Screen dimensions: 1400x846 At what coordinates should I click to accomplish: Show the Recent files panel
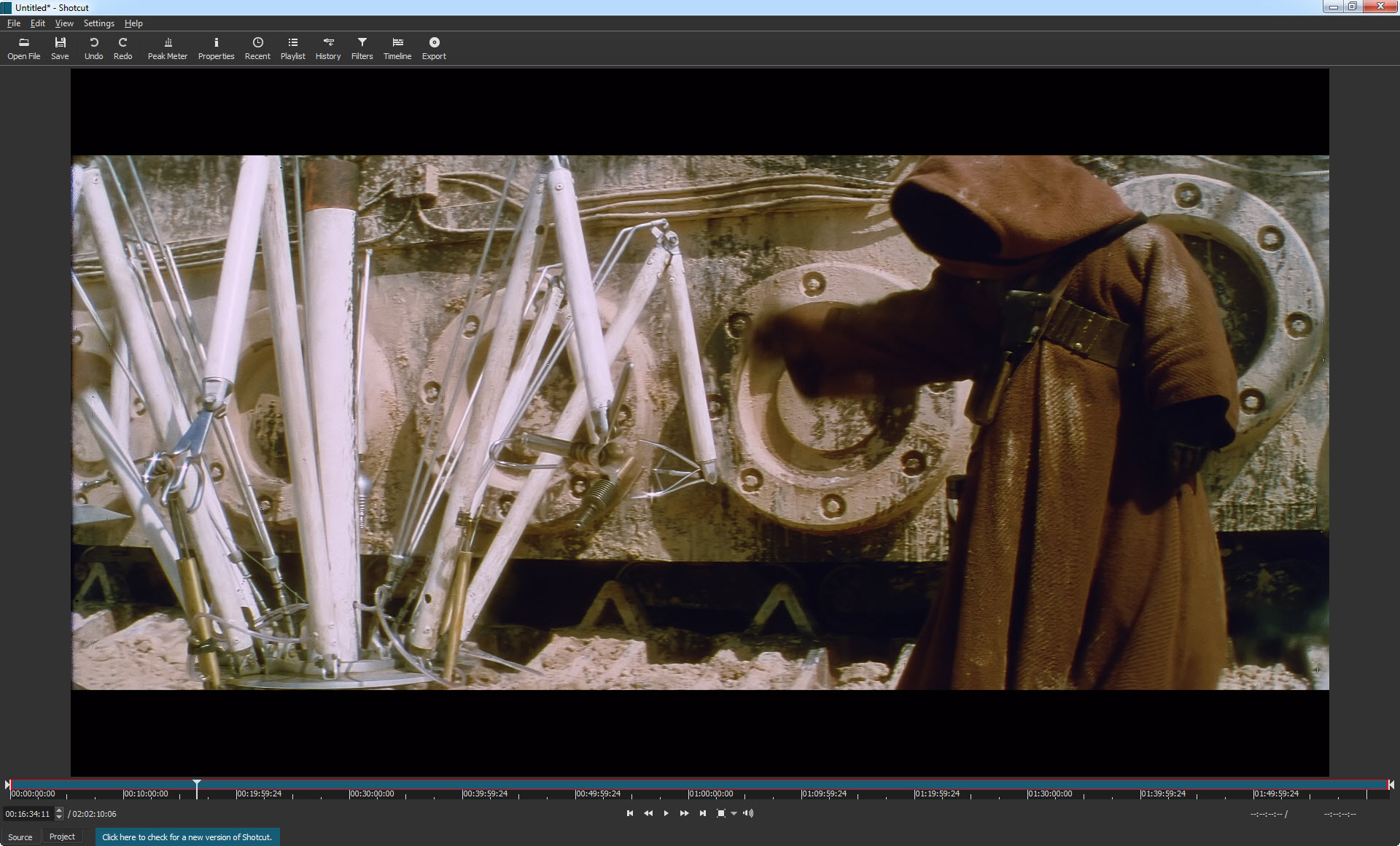257,49
